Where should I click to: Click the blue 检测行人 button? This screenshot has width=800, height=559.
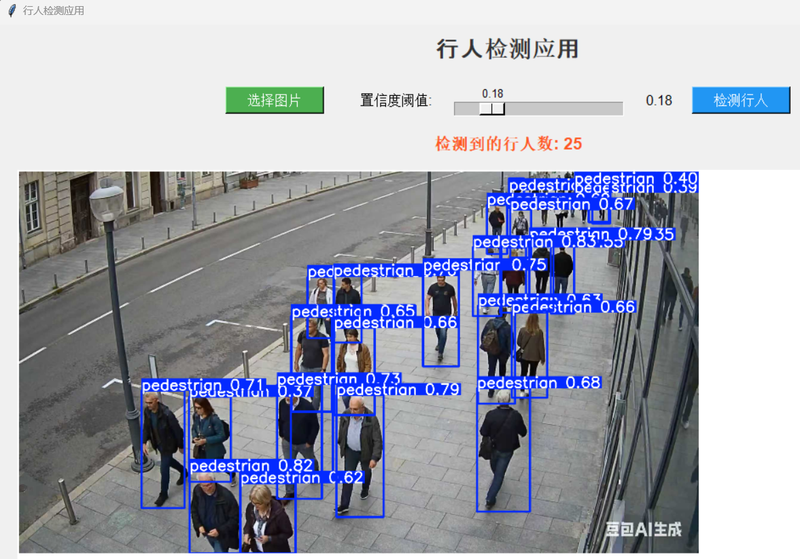tap(741, 100)
